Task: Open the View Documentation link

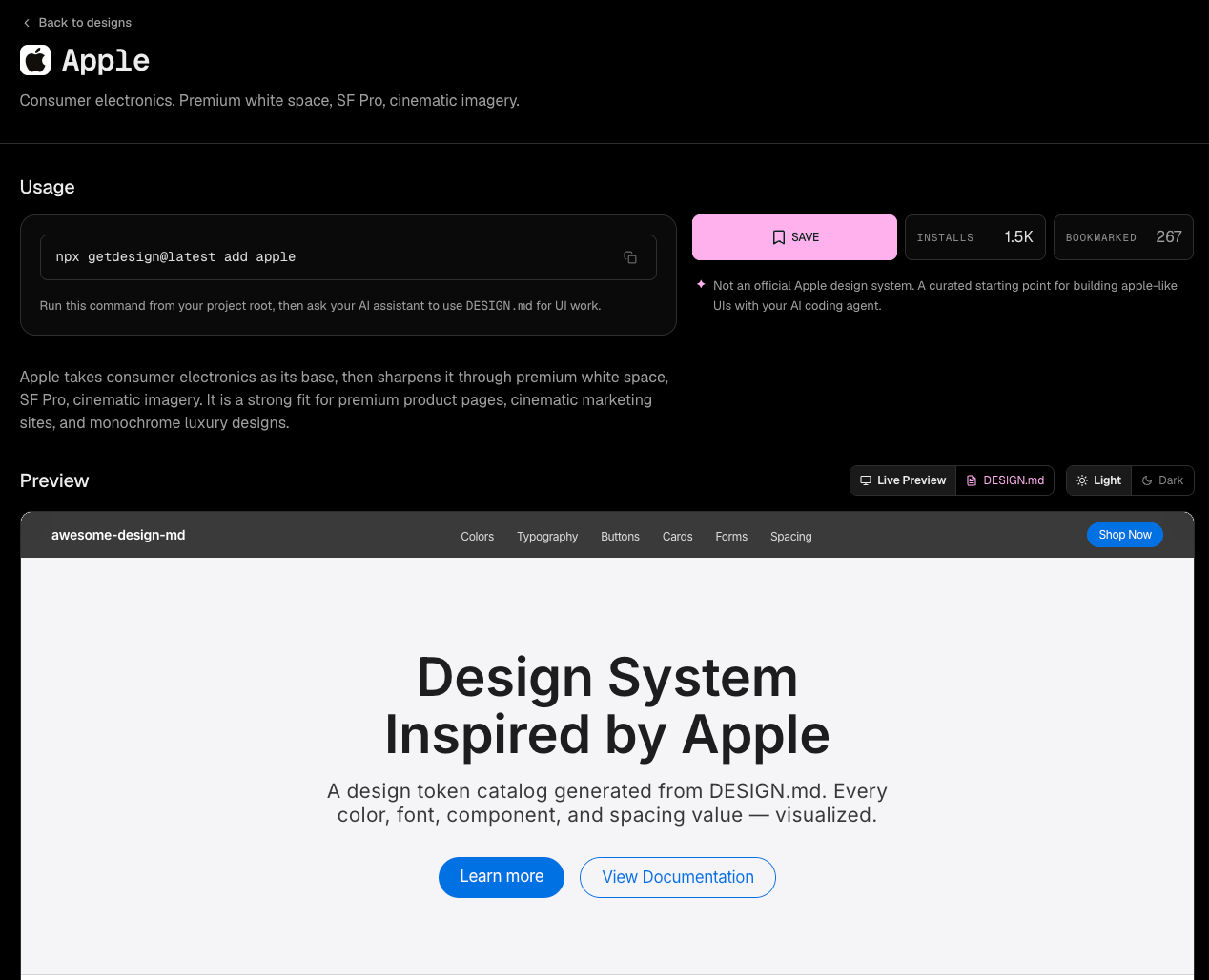Action: point(678,877)
